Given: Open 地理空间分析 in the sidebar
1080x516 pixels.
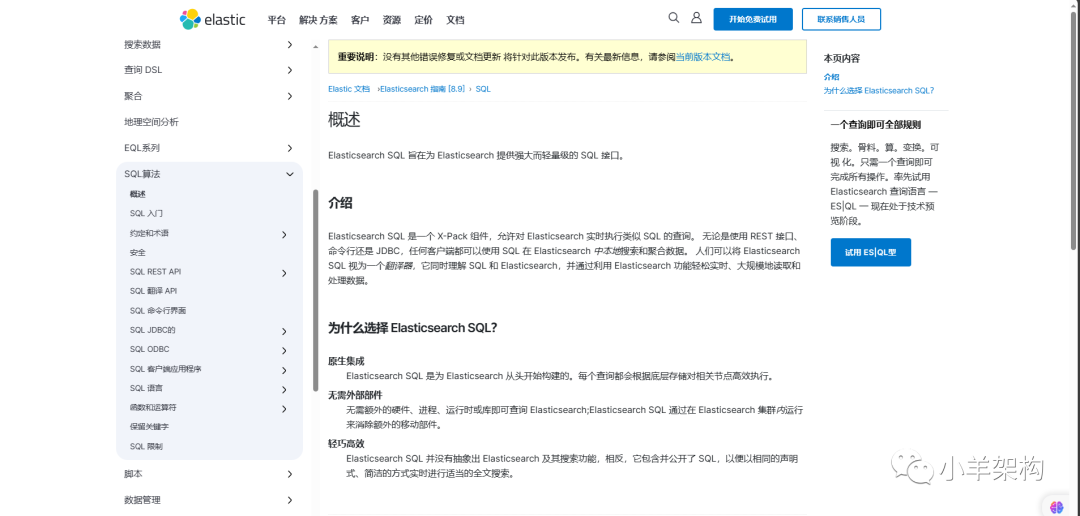Looking at the screenshot, I should (x=151, y=122).
